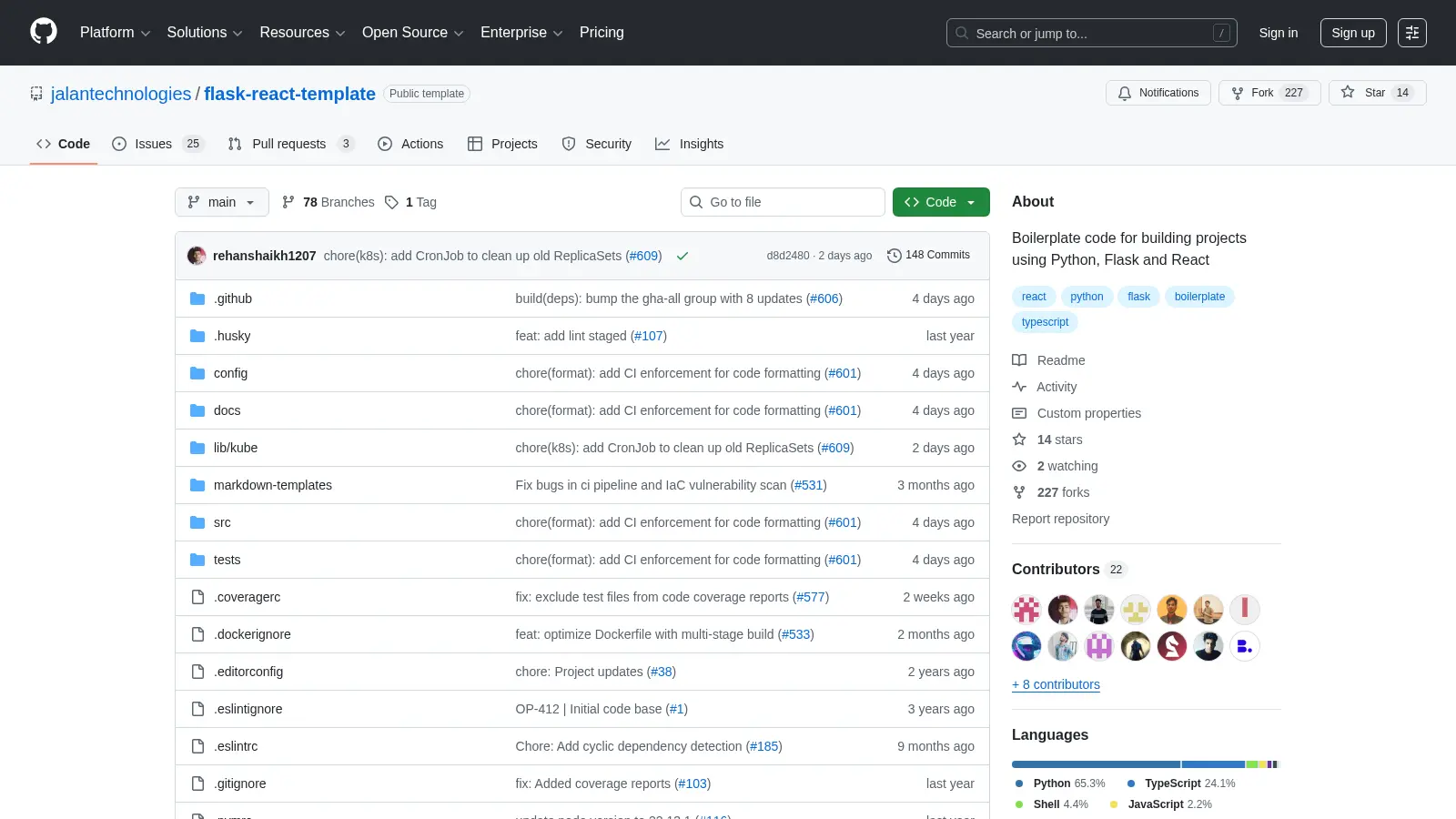Open the Contributors section heading link
Screen dimensions: 1456x819
pyautogui.click(x=1069, y=569)
